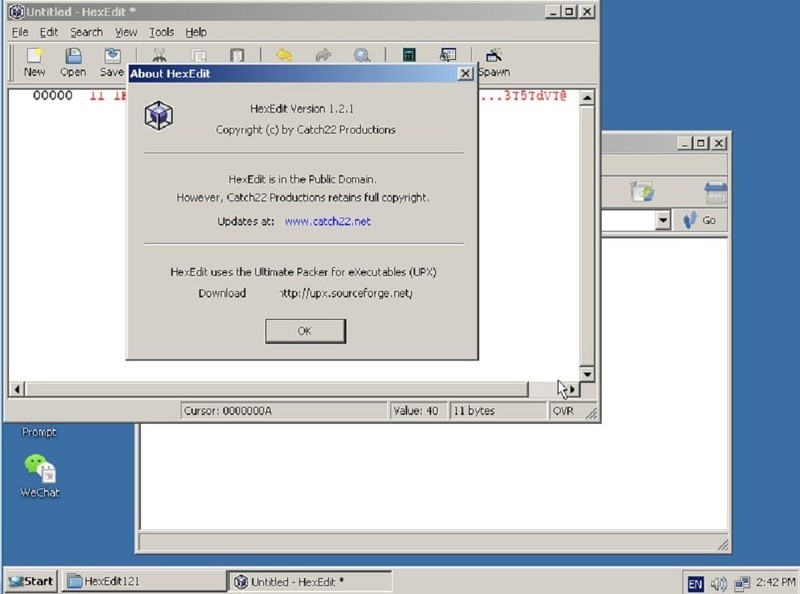
Task: Click the ASCII text '...3T5TdVT@'
Action: (x=523, y=95)
